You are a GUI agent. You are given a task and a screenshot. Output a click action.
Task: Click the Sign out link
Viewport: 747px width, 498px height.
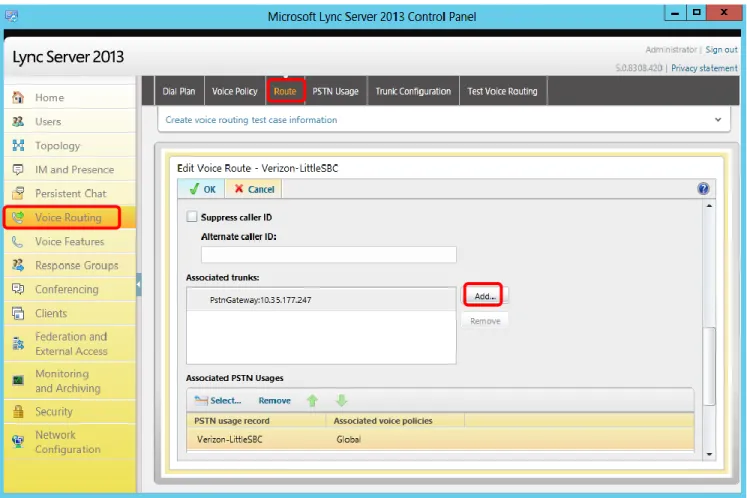pos(721,50)
